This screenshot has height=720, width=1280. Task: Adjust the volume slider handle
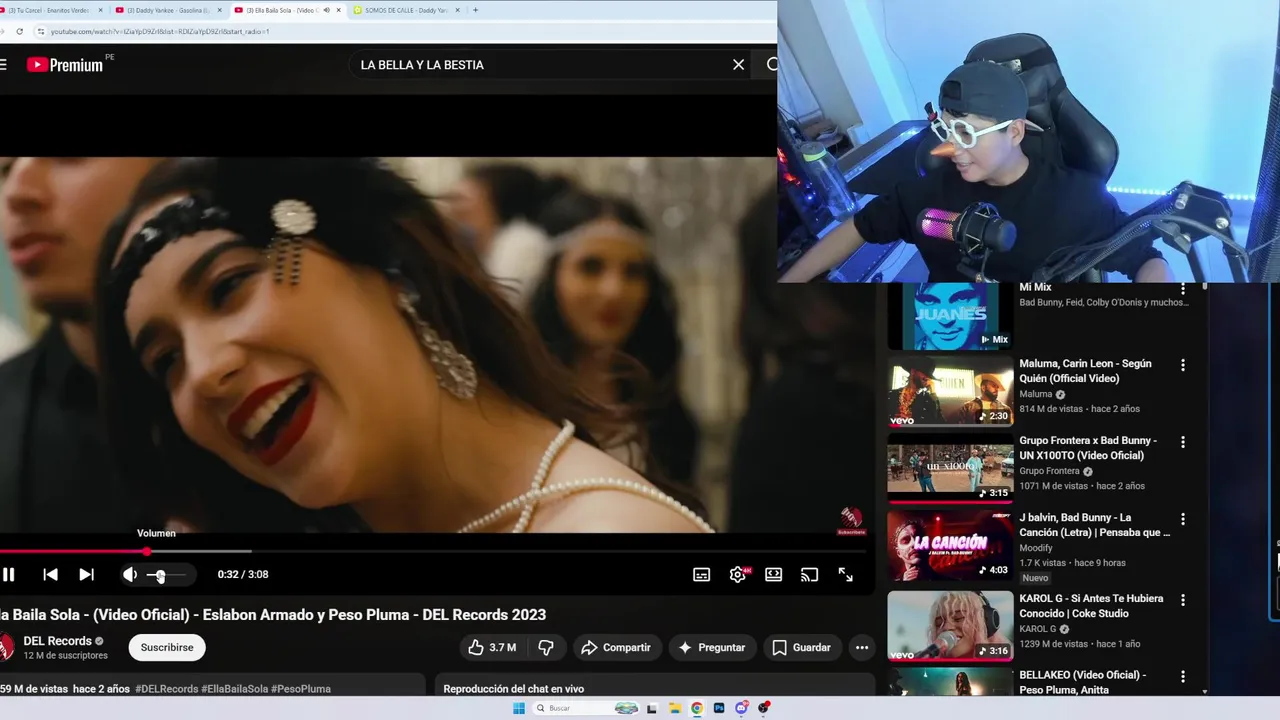tap(160, 575)
